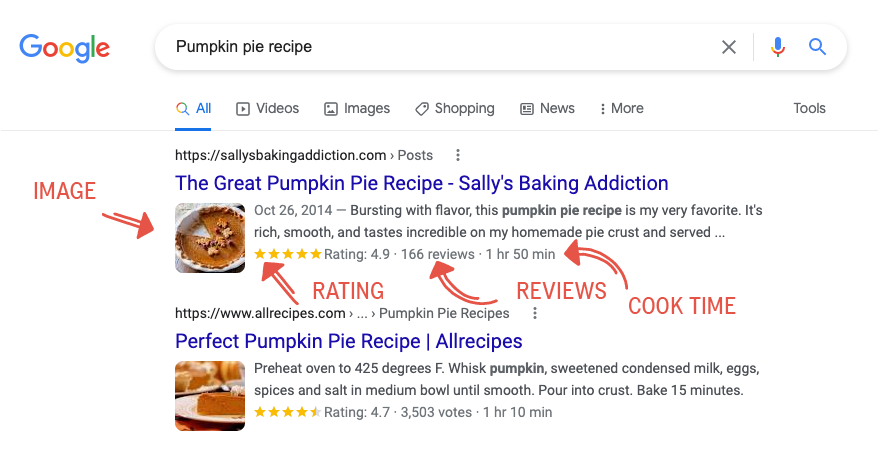Open Perfect Pumpkin Pie Recipe Allrecipes link

(x=348, y=341)
